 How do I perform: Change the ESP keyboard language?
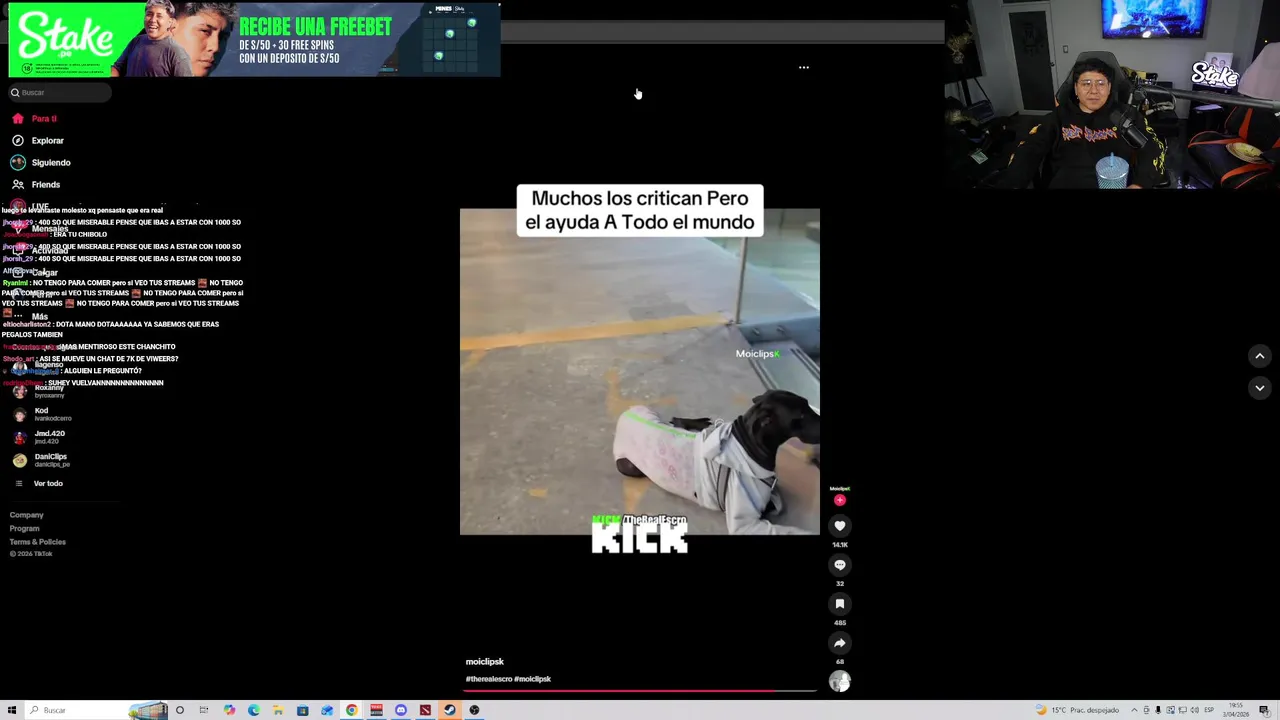pyautogui.click(x=1209, y=710)
